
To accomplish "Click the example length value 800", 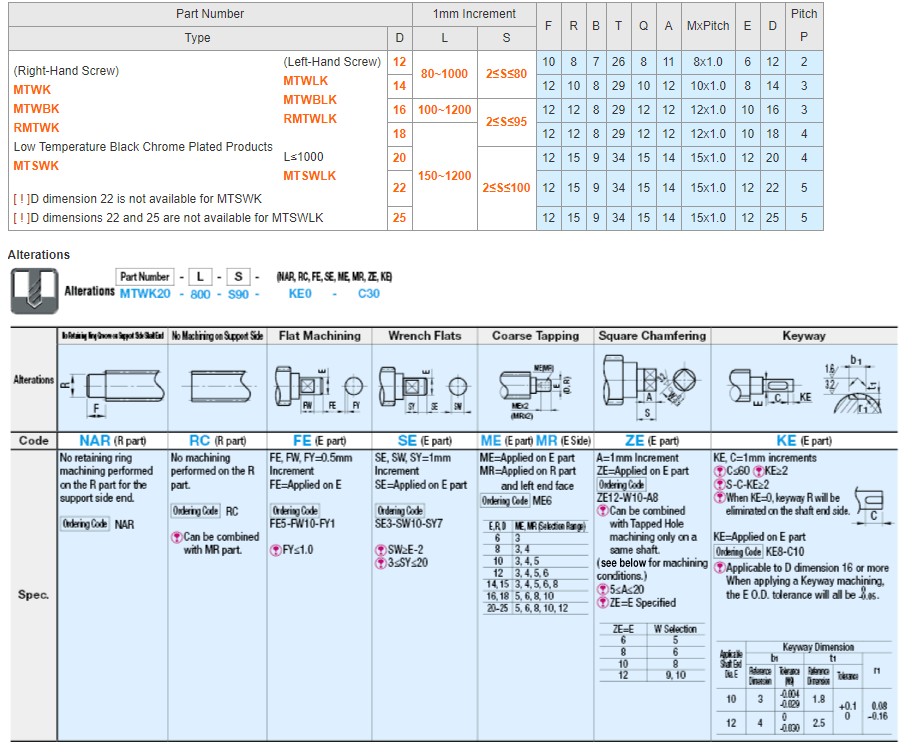I will 200,294.
